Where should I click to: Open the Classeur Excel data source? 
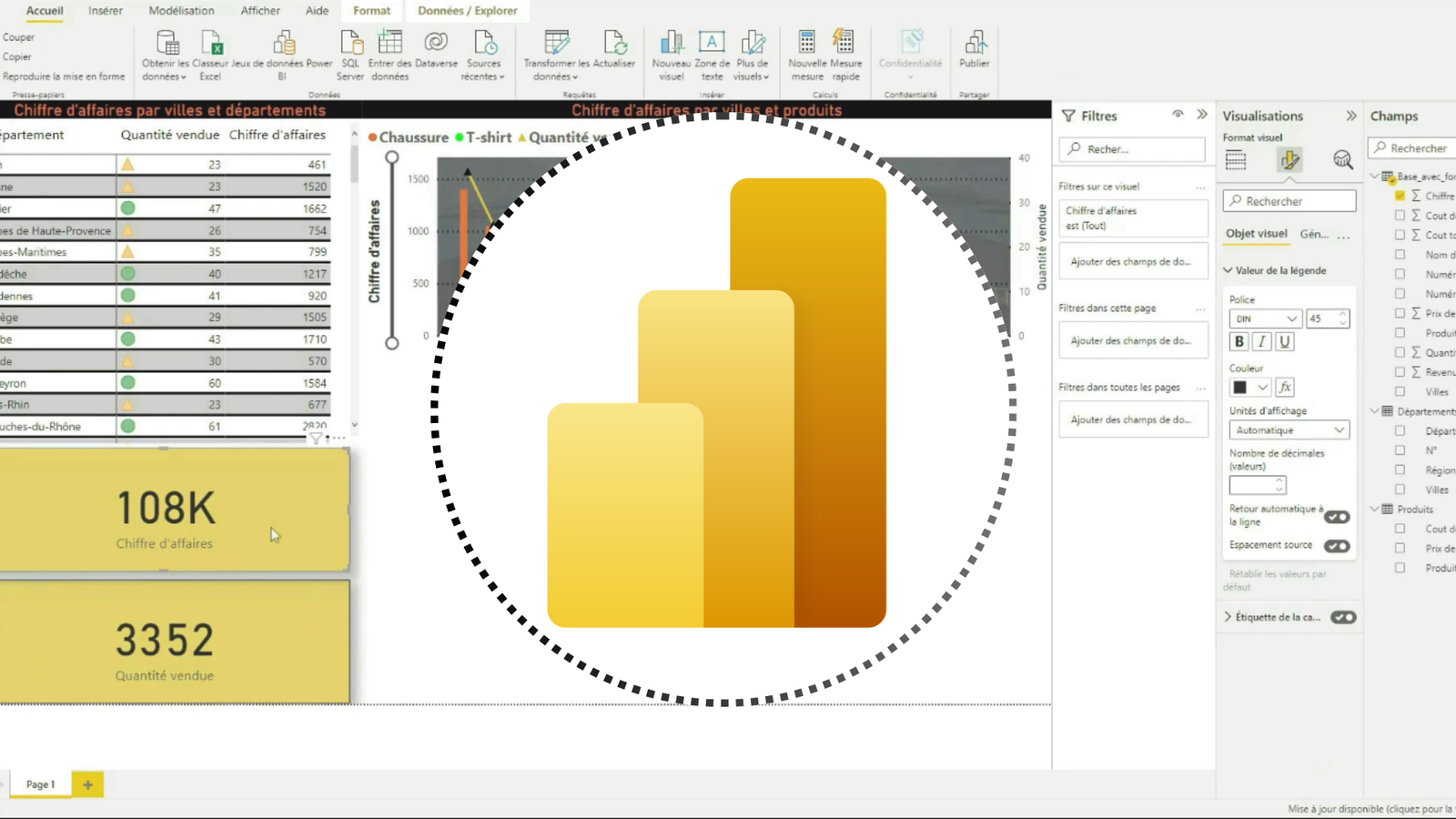[x=210, y=55]
